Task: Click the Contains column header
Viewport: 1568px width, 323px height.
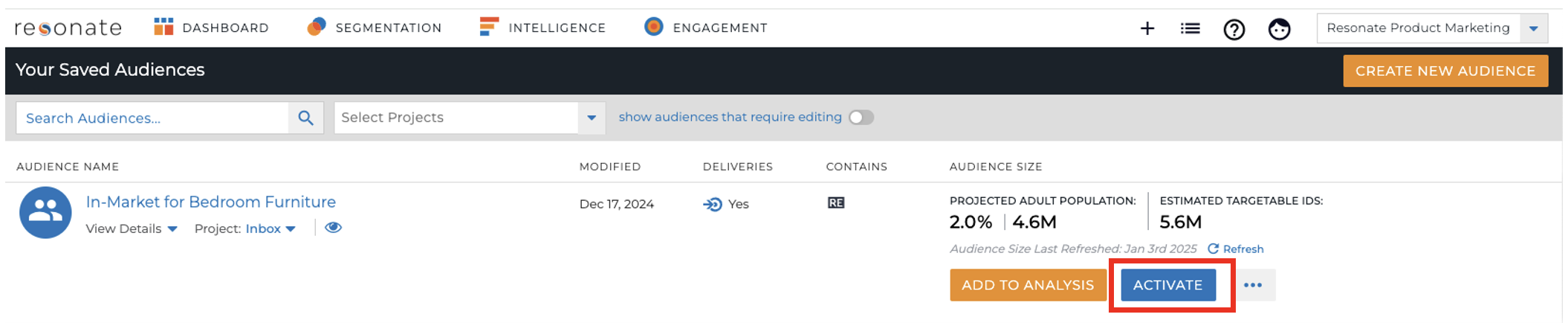Action: pos(857,167)
